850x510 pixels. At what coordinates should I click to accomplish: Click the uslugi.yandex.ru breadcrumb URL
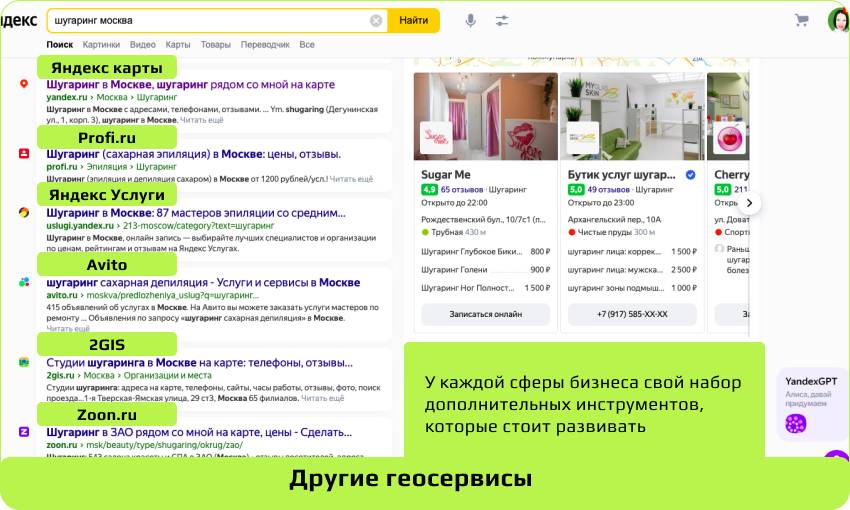[x=160, y=226]
